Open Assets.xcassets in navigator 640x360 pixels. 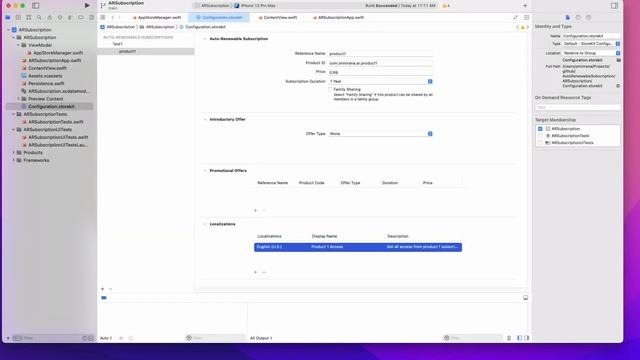[x=45, y=76]
